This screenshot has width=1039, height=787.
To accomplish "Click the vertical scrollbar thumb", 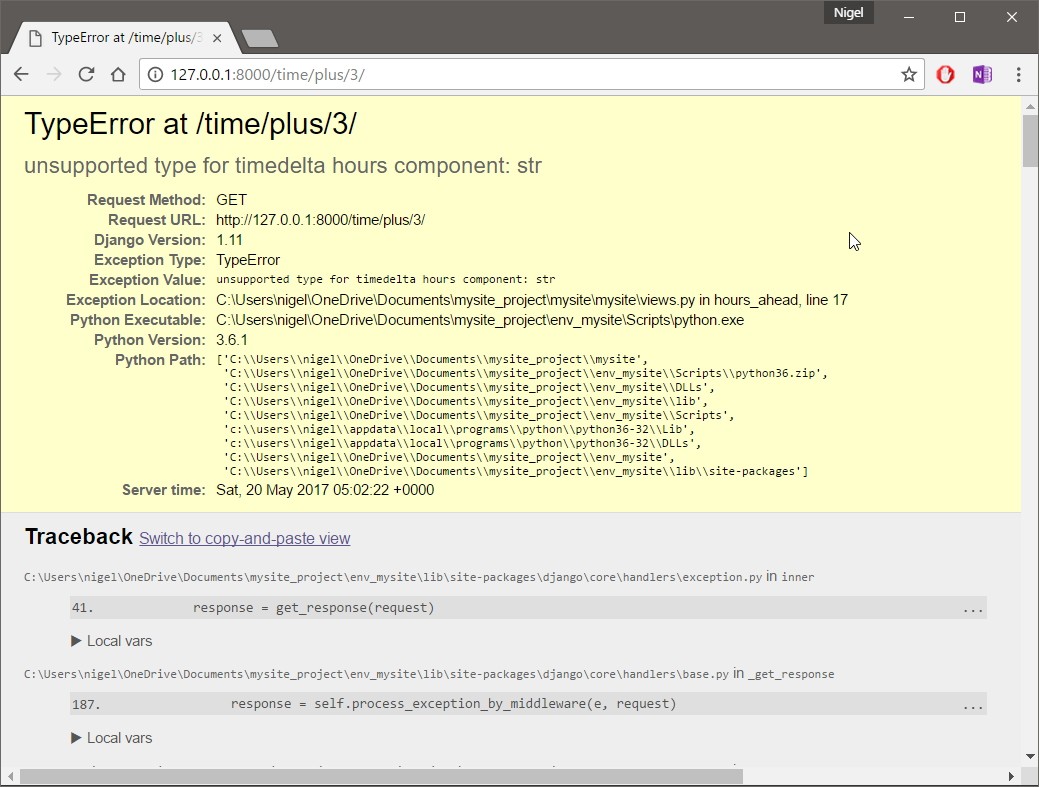I will [x=1030, y=140].
